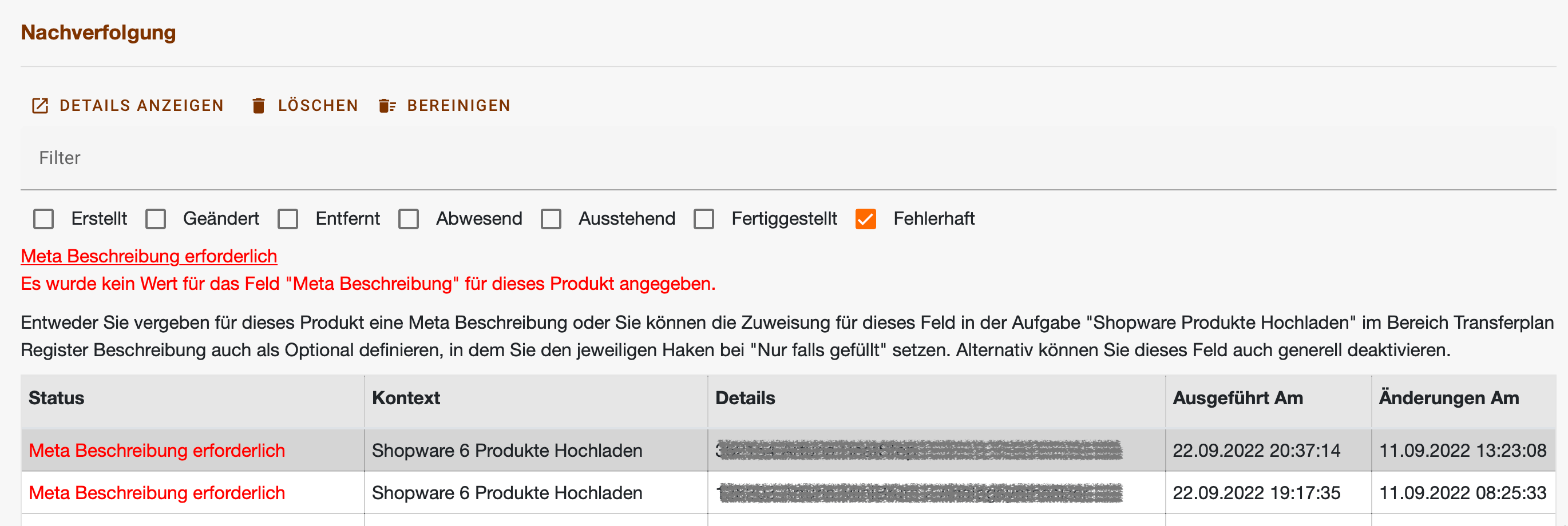Toggle the Abwesend checkbox
The width and height of the screenshot is (1568, 526).
pyautogui.click(x=409, y=219)
